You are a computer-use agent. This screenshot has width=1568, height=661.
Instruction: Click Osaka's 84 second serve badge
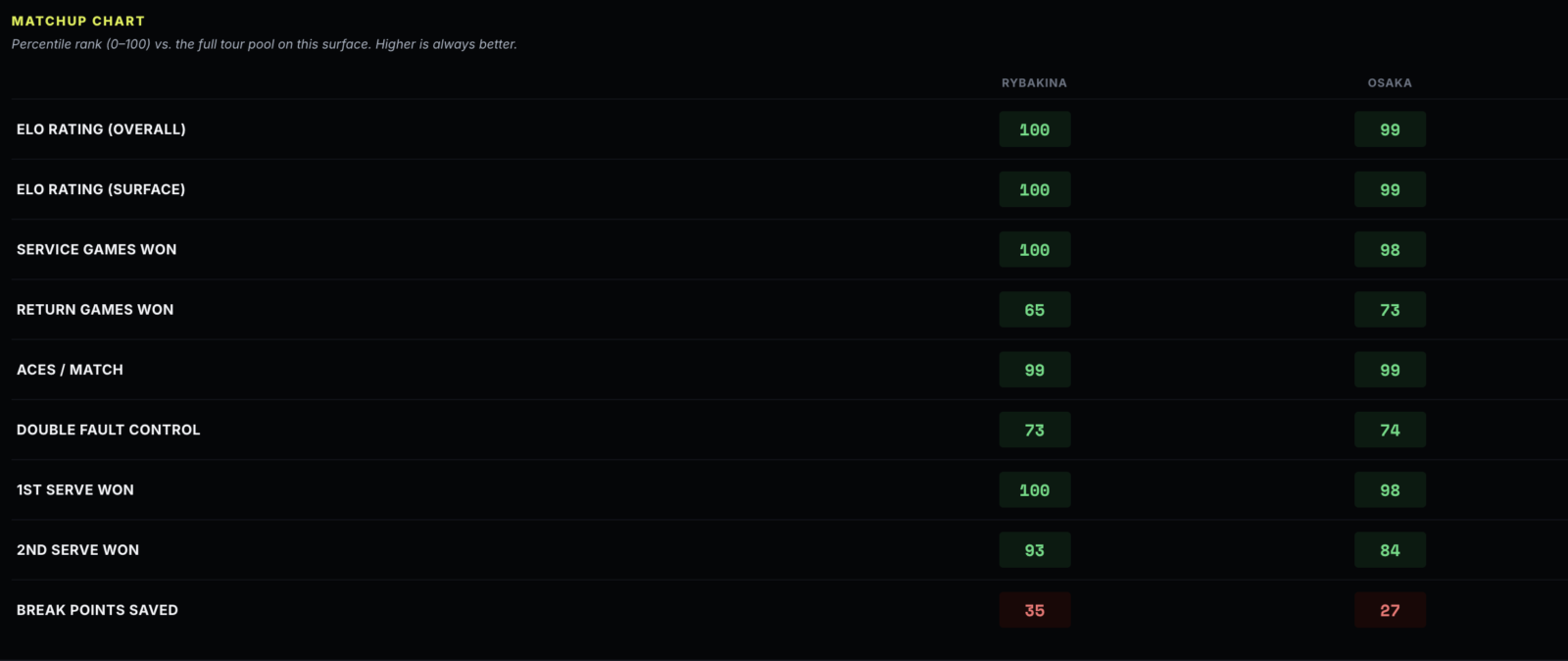[1390, 550]
